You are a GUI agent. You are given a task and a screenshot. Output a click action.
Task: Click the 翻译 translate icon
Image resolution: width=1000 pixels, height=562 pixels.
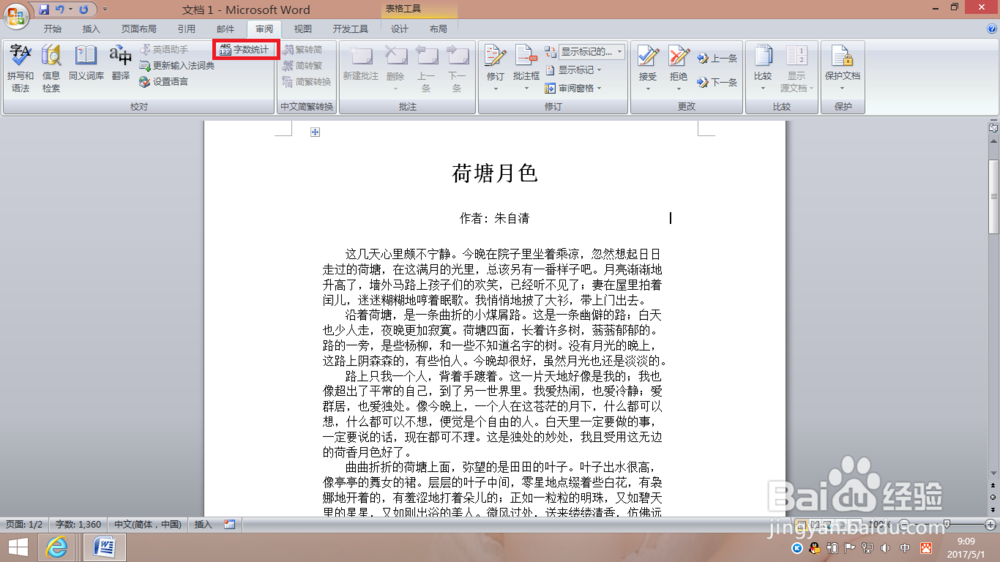[121, 63]
